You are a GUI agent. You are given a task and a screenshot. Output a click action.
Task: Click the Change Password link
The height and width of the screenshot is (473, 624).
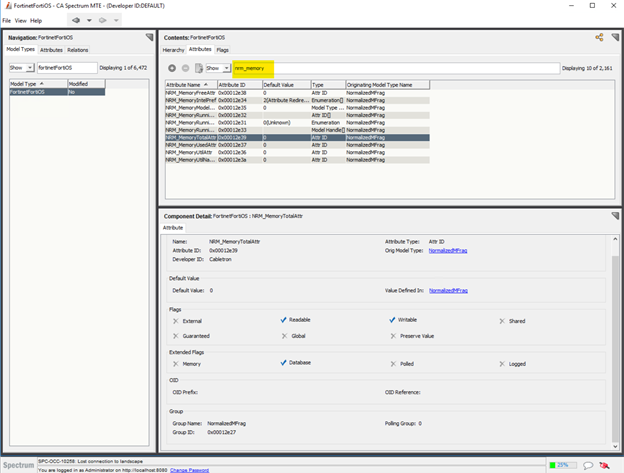click(189, 469)
